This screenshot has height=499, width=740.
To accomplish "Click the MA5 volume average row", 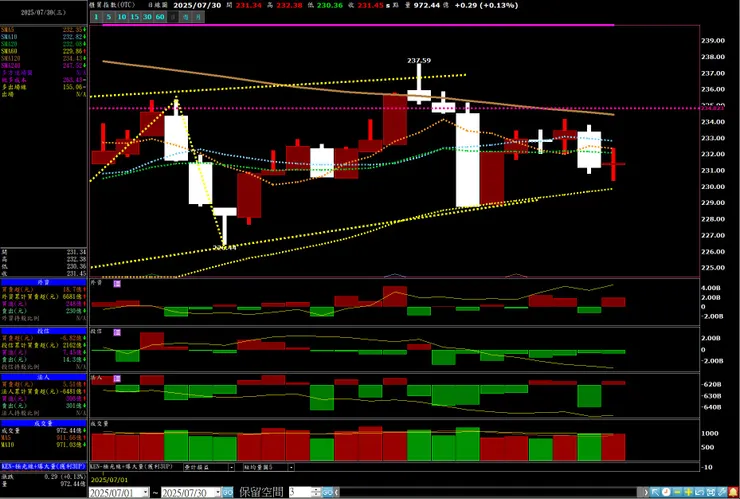I will (43, 438).
